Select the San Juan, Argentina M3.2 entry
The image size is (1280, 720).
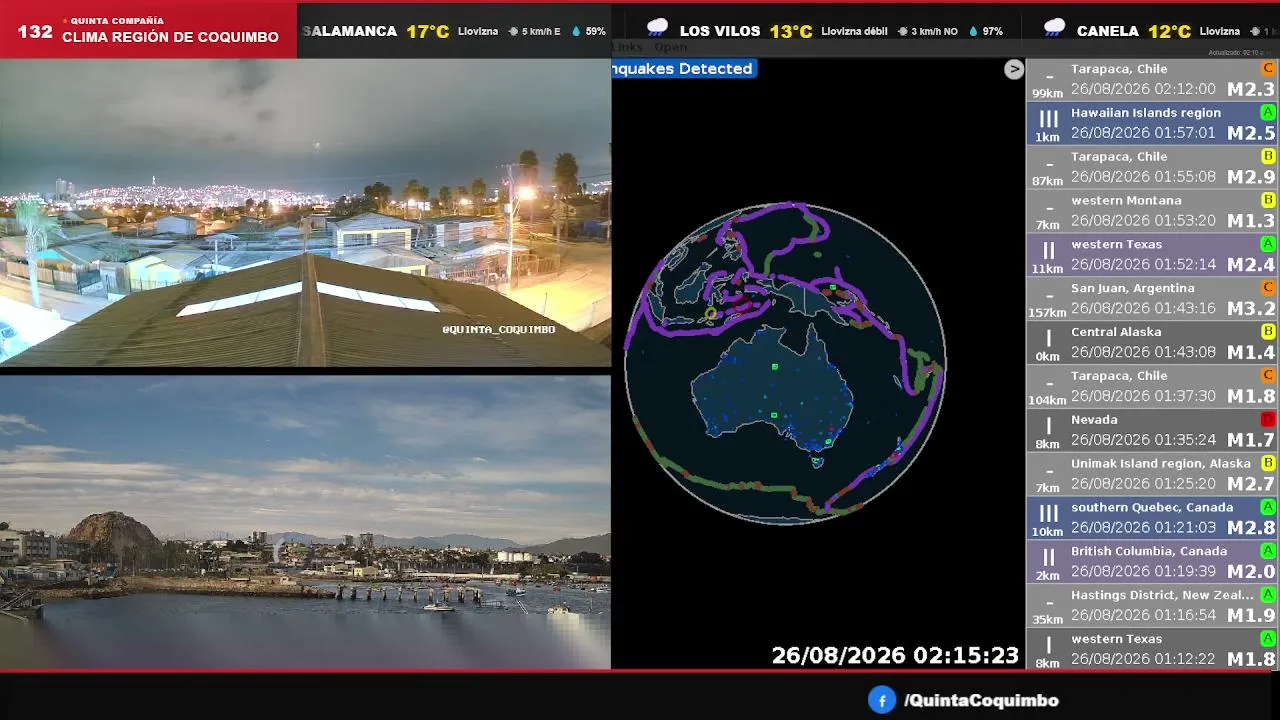coord(1152,298)
